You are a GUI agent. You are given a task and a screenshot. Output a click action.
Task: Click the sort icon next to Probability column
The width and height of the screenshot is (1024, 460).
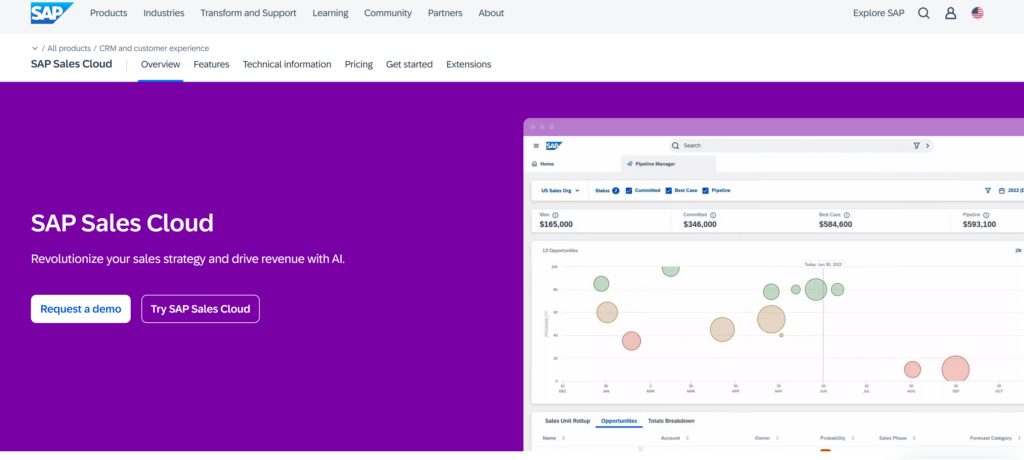853,438
